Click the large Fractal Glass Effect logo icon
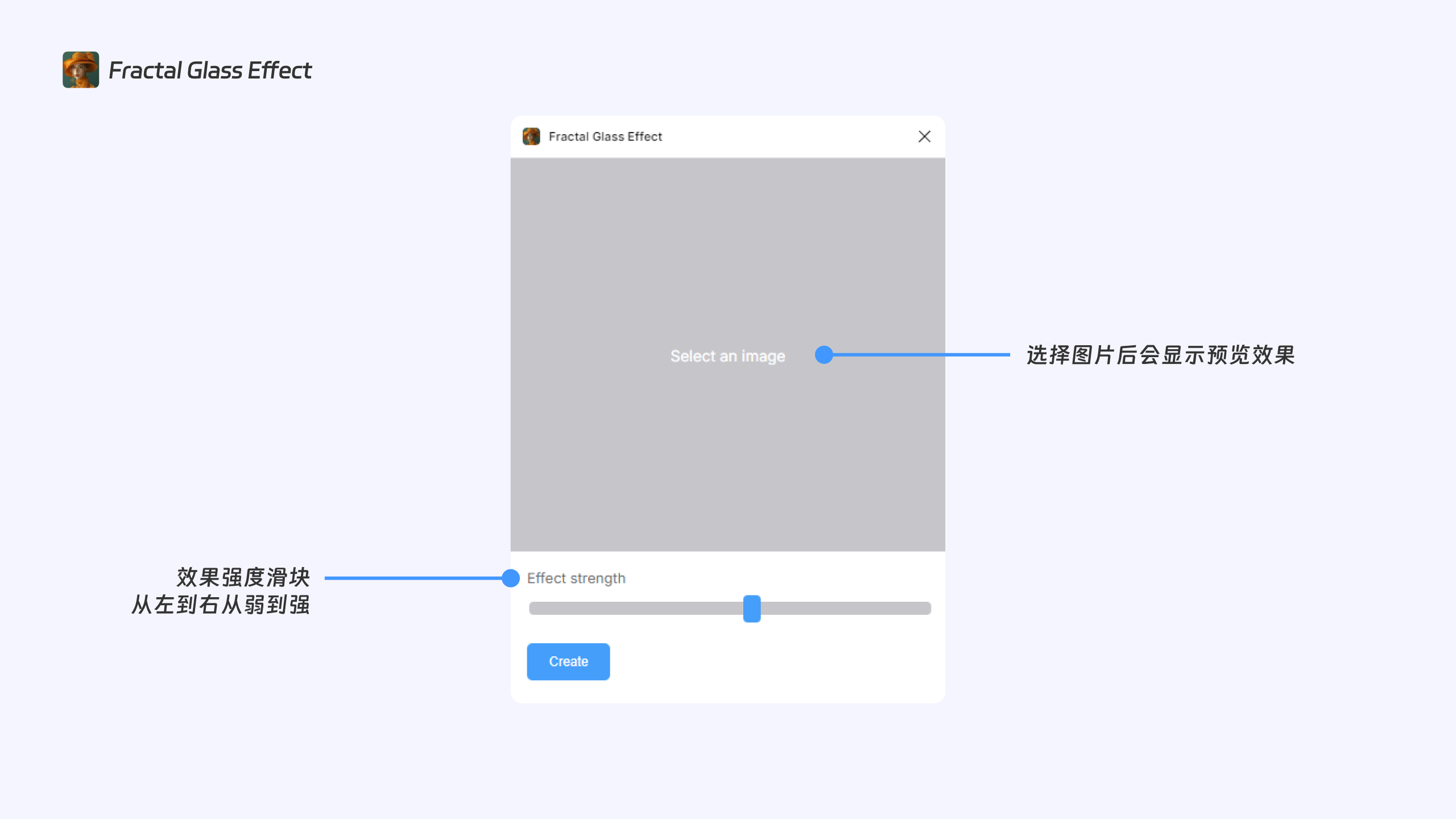 coord(81,70)
